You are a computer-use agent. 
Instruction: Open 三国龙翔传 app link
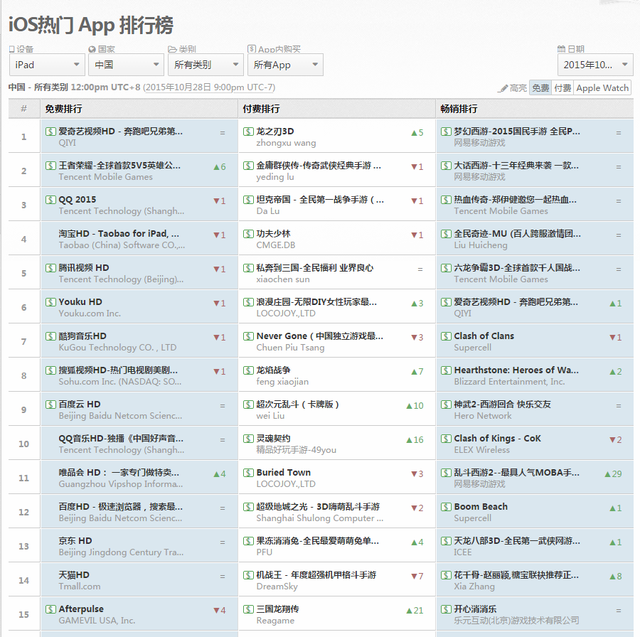click(x=278, y=609)
